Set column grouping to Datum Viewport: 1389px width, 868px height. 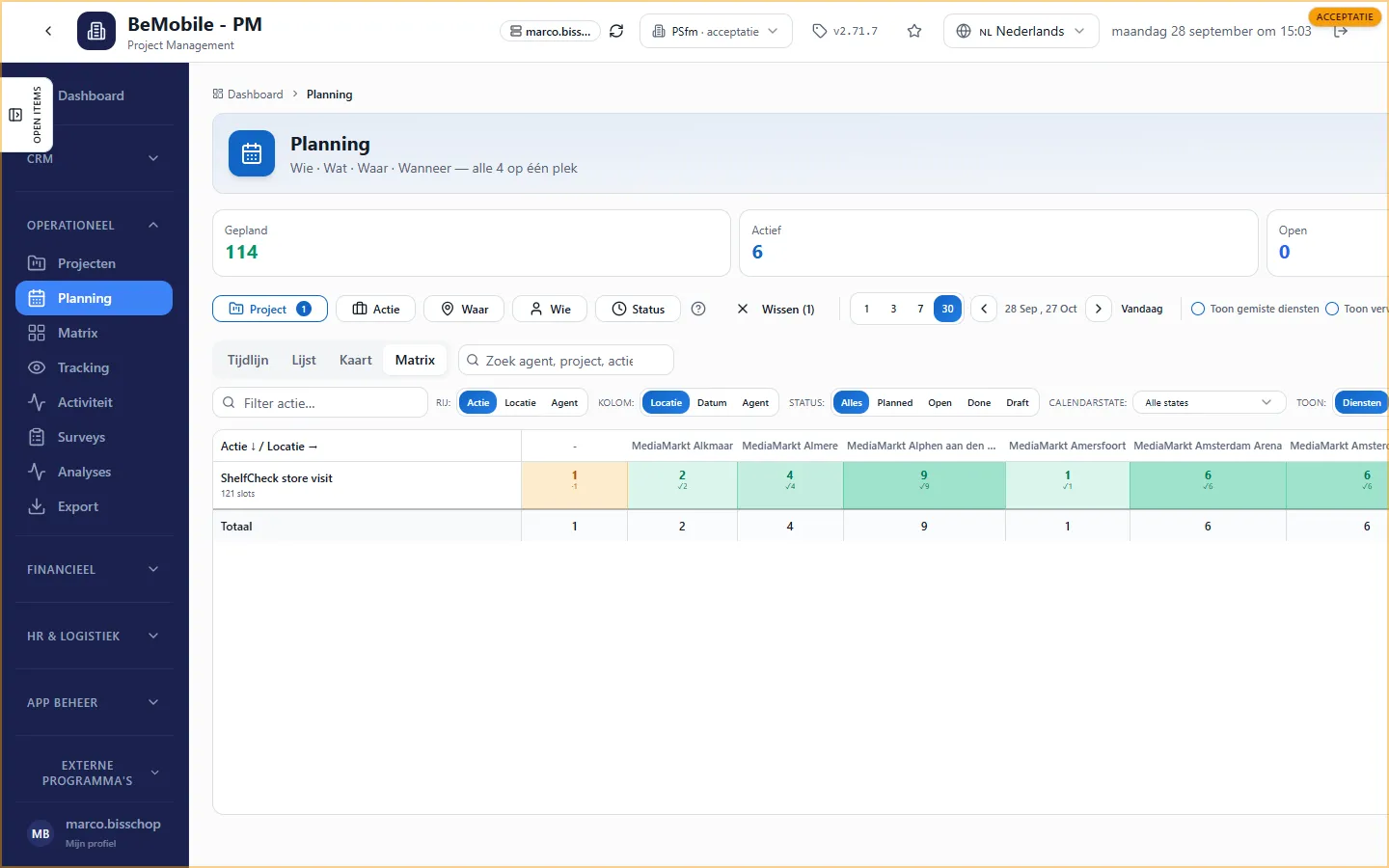[x=712, y=402]
